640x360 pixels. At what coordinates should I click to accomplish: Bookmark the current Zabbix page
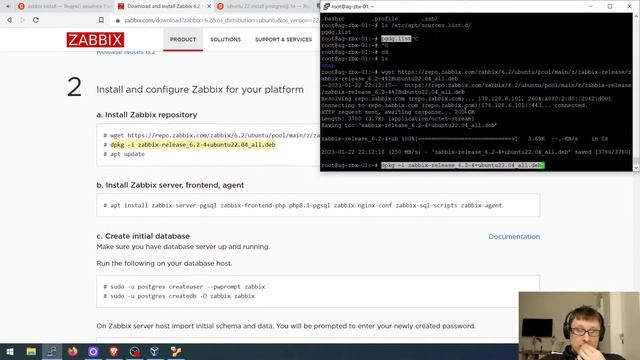(x=101, y=20)
